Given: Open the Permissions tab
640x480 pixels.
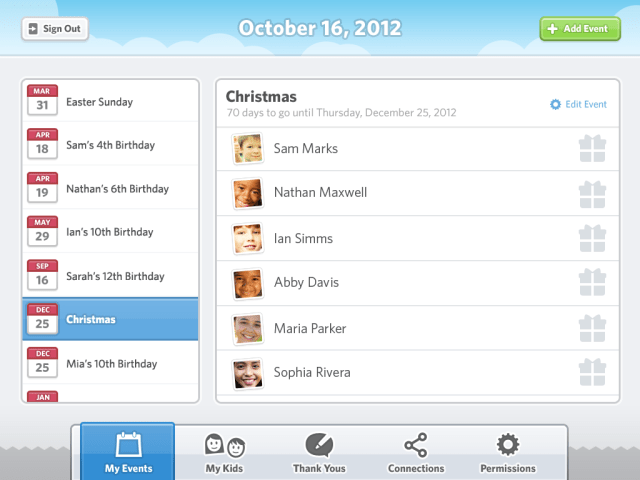Looking at the screenshot, I should tap(508, 452).
